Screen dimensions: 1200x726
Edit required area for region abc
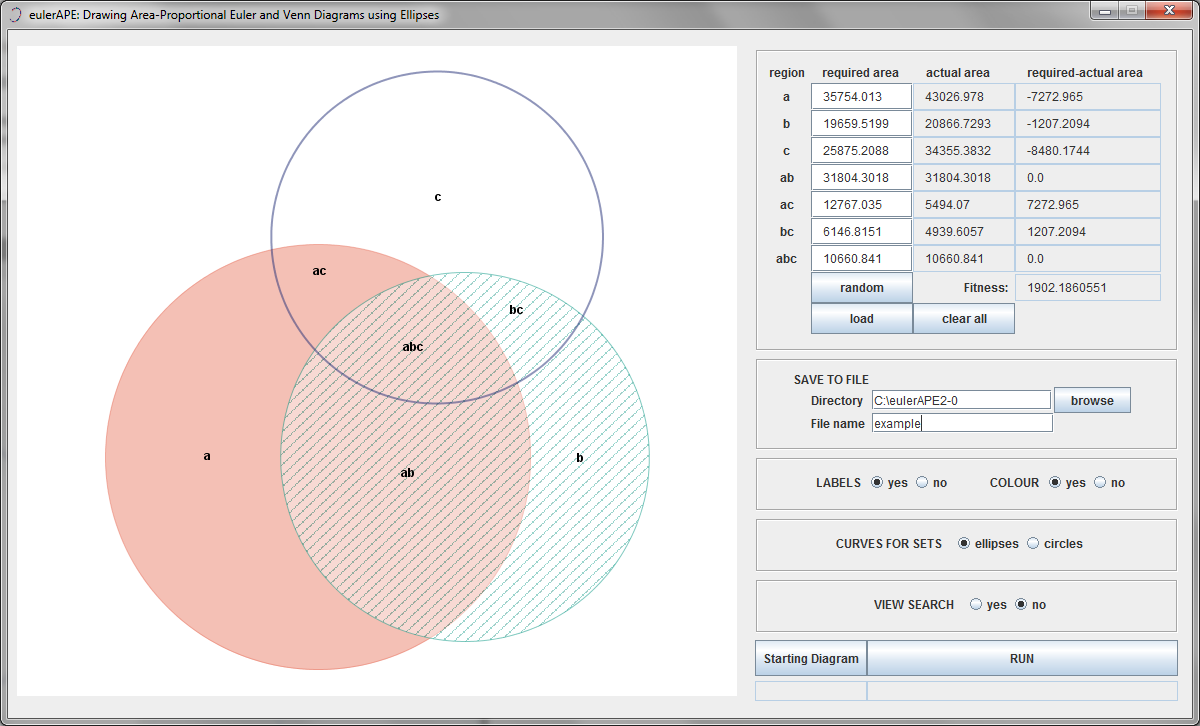[862, 259]
